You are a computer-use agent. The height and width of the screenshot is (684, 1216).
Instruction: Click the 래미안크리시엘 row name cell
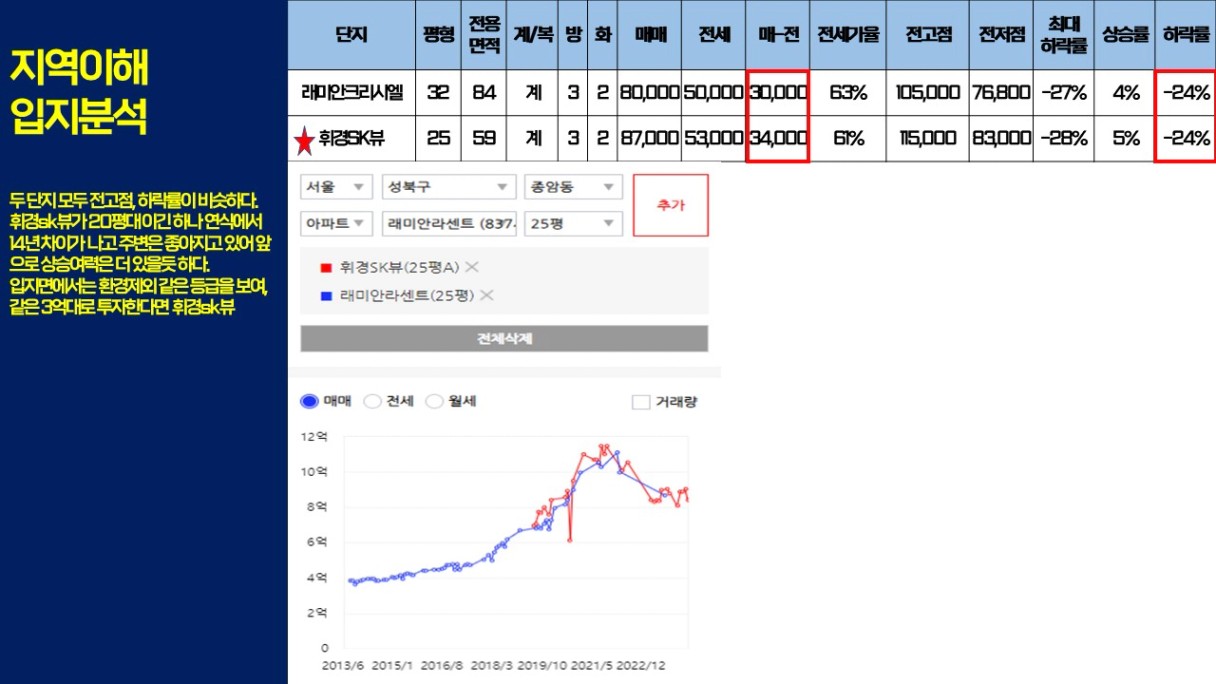(352, 93)
